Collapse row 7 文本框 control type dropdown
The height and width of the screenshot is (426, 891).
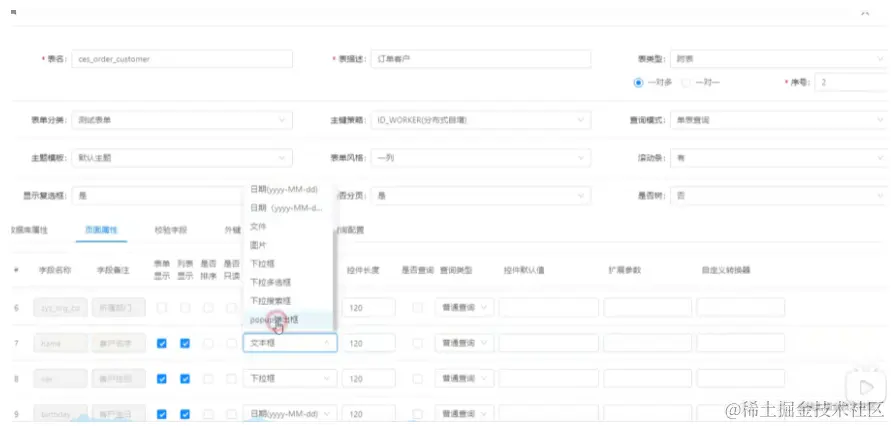(x=290, y=343)
